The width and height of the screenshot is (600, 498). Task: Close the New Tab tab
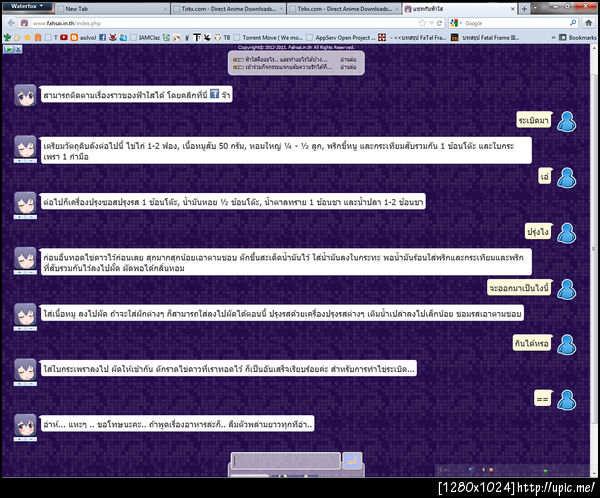165,8
